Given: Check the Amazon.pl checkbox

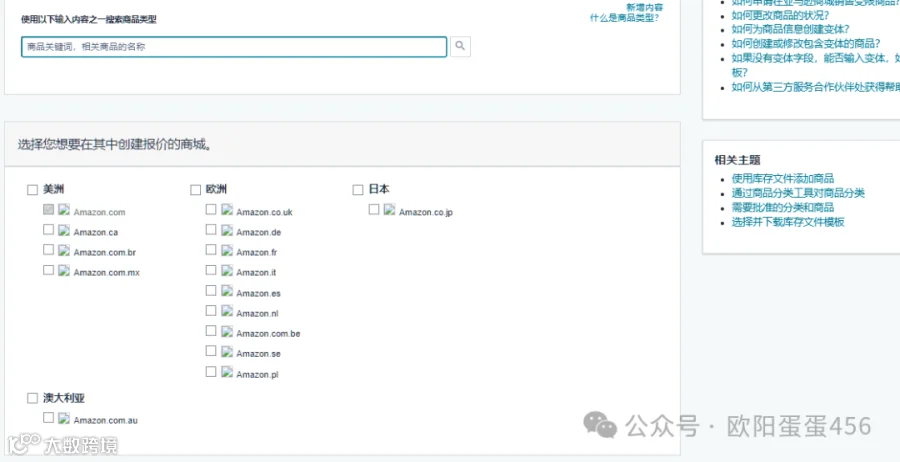Looking at the screenshot, I should [x=211, y=371].
